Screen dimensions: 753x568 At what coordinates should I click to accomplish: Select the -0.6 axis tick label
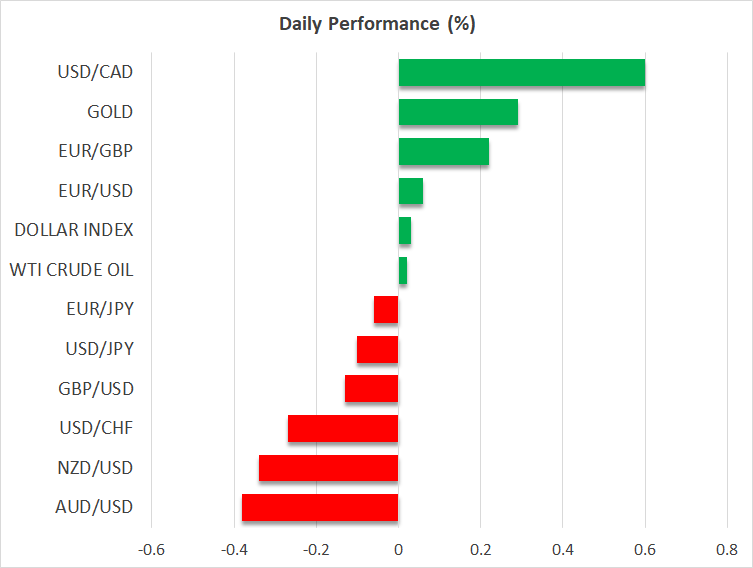[151, 549]
